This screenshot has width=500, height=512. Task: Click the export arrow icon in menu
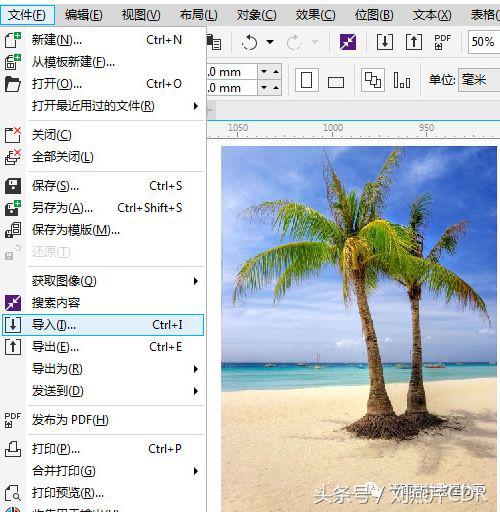(x=13, y=347)
